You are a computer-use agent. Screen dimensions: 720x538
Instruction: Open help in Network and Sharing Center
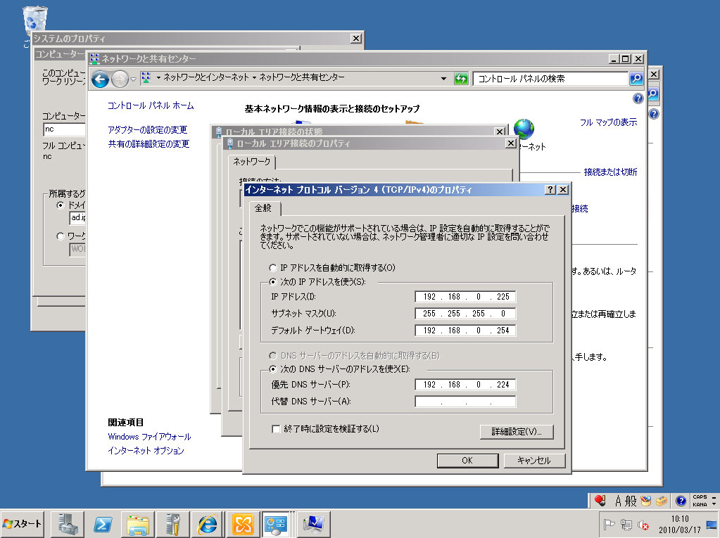[638, 98]
